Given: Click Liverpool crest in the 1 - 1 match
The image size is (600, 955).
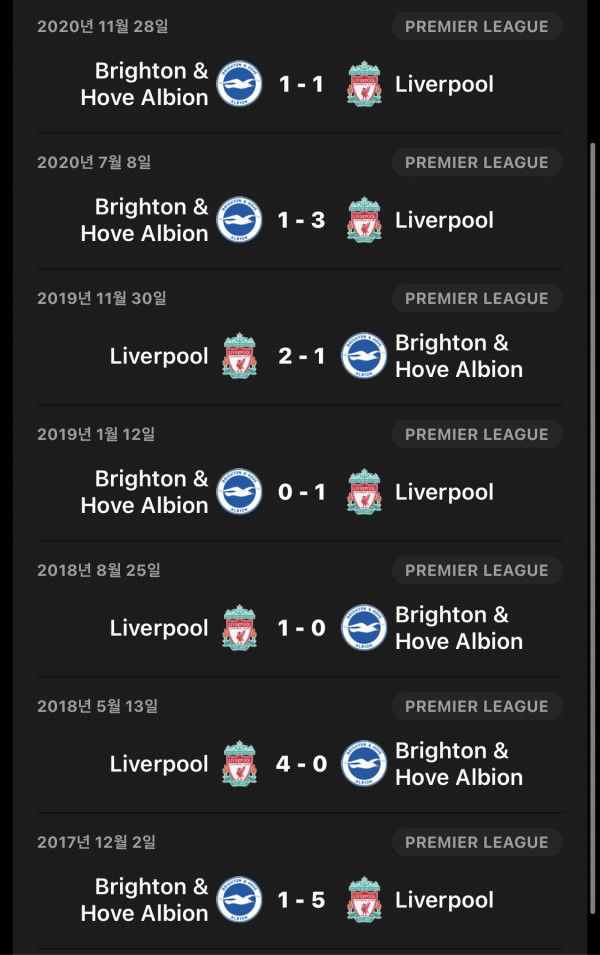Looking at the screenshot, I should pos(364,84).
